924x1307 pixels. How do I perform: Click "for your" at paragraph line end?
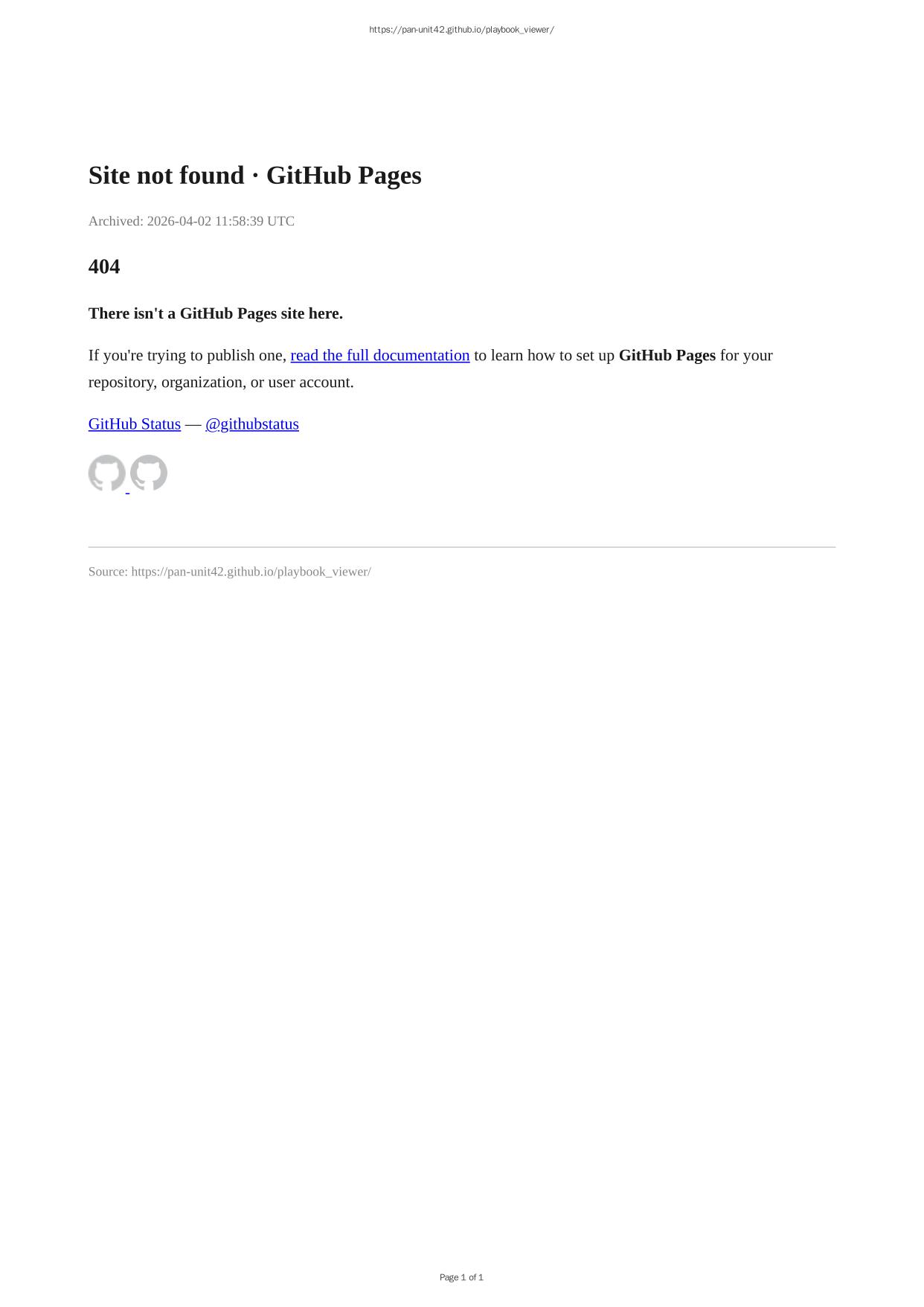[746, 356]
